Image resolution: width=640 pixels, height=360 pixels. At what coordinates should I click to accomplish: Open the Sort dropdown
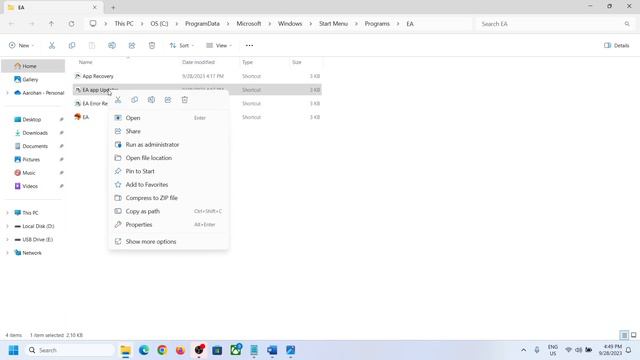tap(182, 45)
